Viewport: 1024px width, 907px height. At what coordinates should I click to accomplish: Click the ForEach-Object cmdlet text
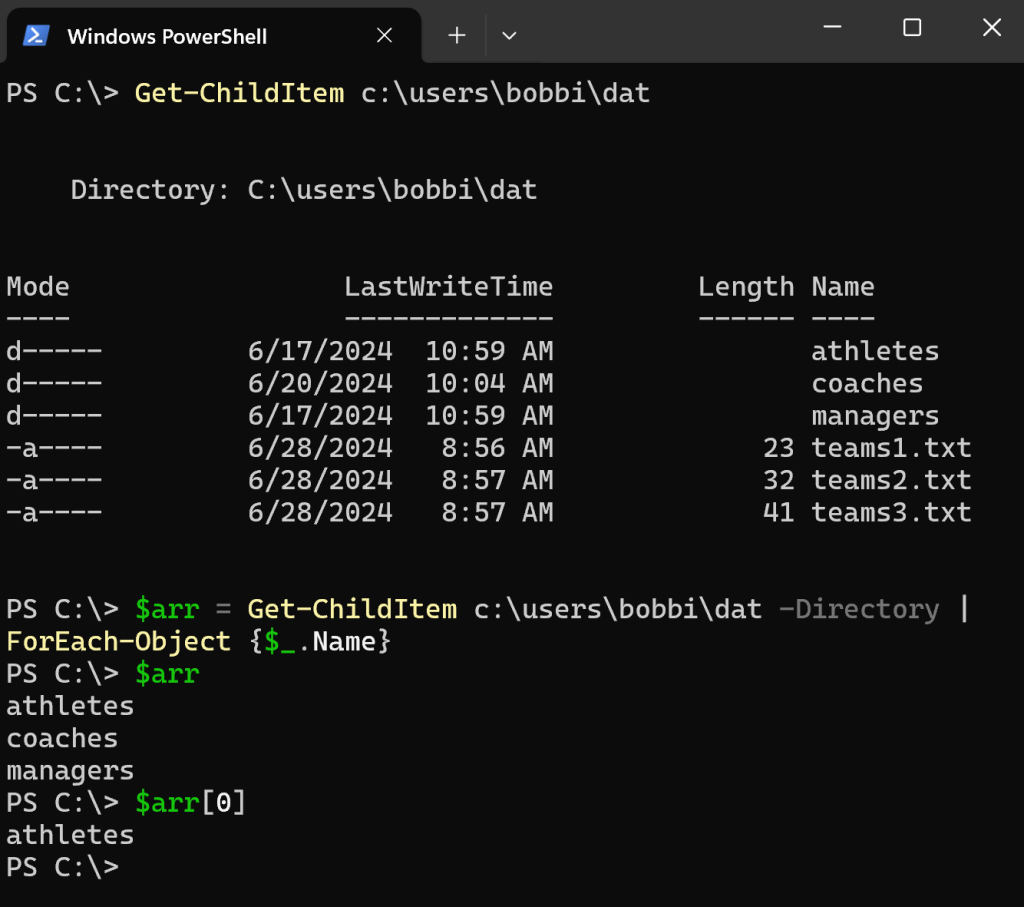pos(118,641)
